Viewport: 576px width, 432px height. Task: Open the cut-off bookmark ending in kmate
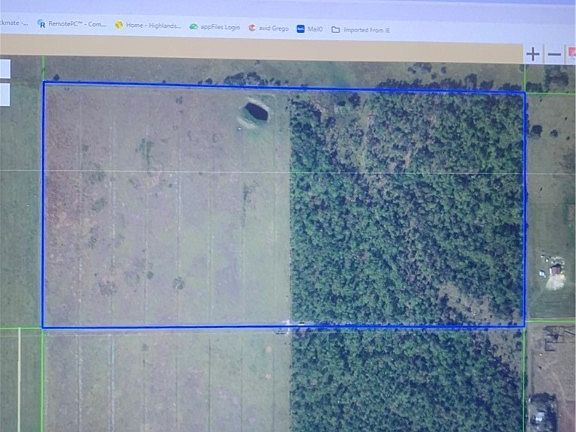click(x=14, y=23)
